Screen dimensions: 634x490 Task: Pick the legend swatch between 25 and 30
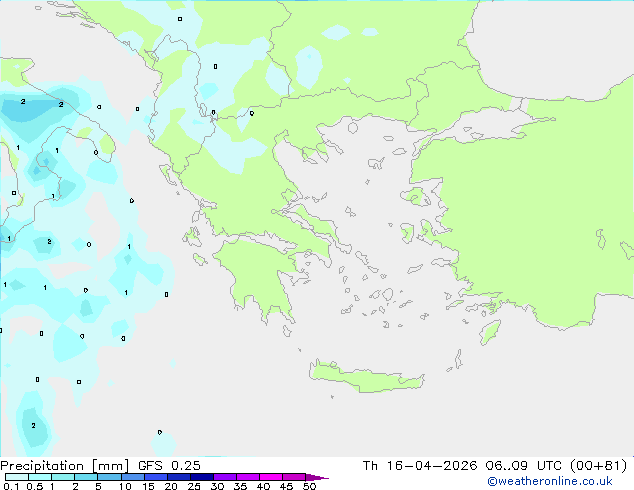[x=201, y=477]
